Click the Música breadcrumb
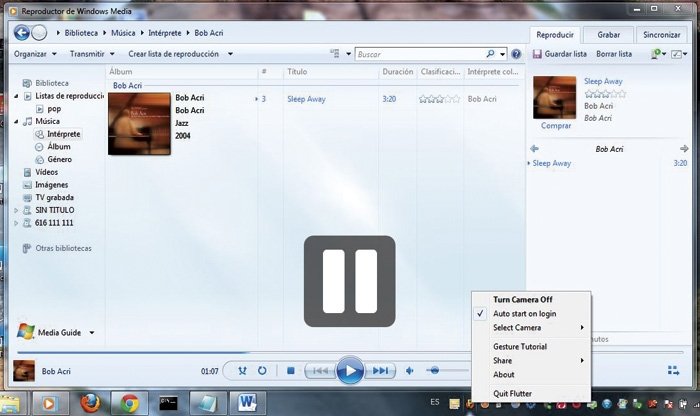The height and width of the screenshot is (416, 700). point(123,33)
